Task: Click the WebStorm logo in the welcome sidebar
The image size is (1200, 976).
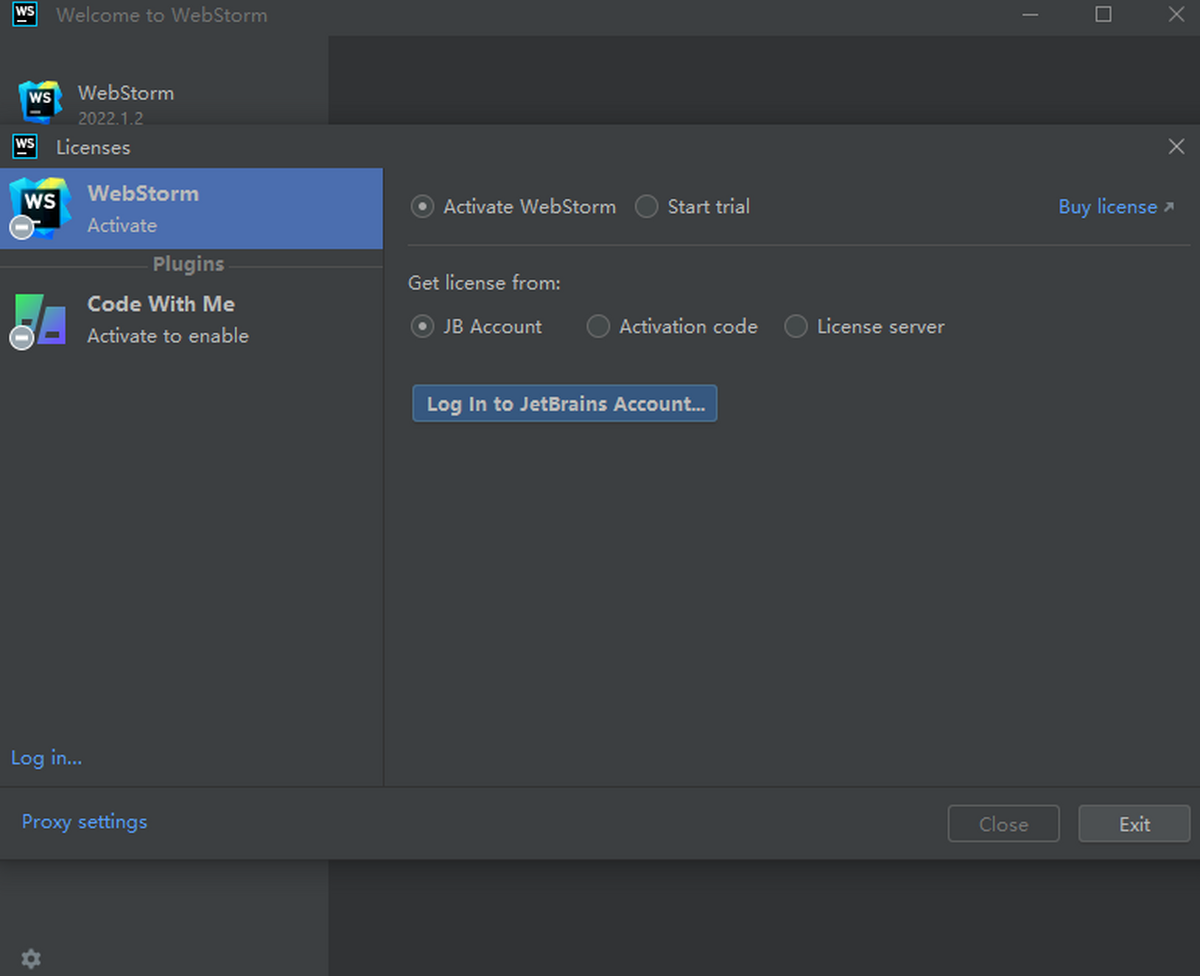Action: click(40, 101)
